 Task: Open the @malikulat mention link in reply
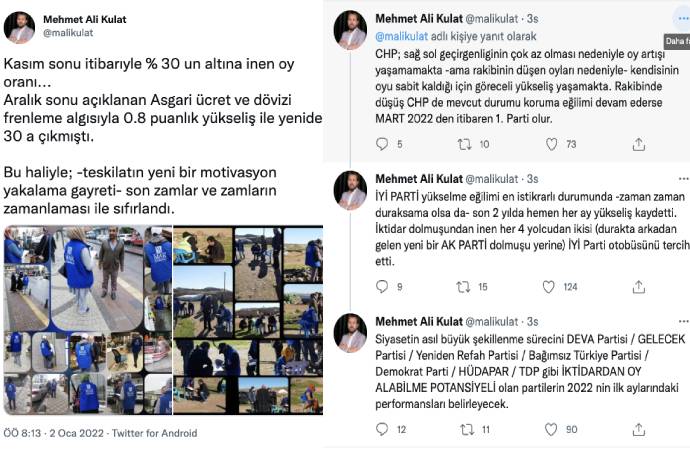coord(401,36)
